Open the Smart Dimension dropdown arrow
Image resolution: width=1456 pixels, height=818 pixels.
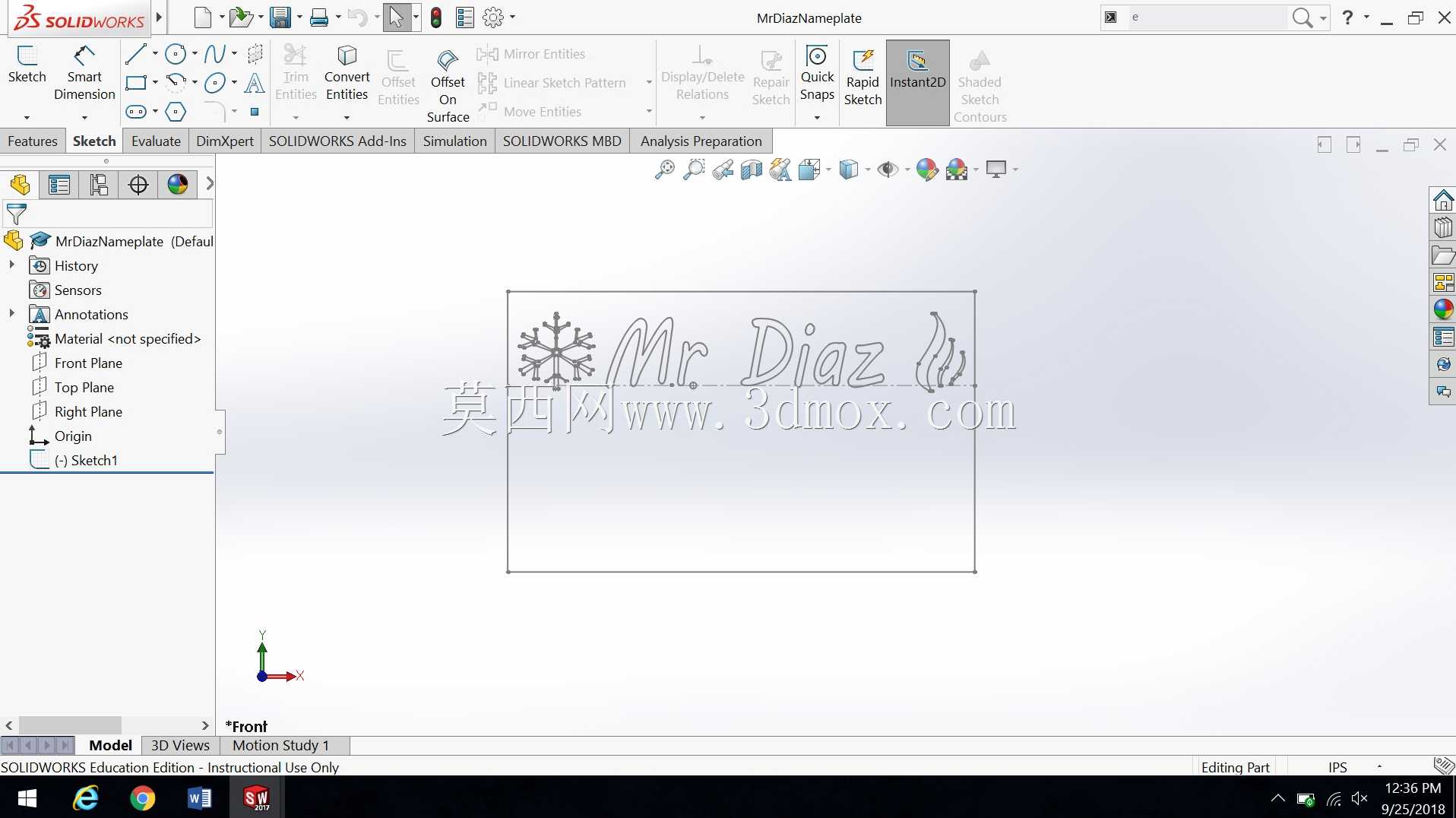point(84,118)
